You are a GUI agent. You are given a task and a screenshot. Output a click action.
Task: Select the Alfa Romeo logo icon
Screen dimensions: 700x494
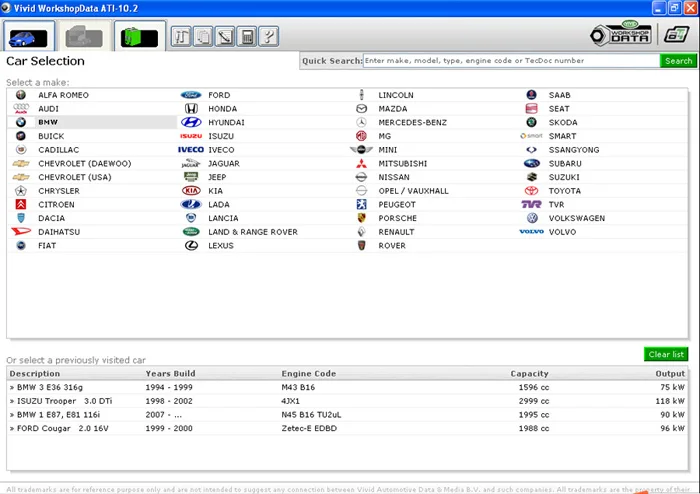point(21,95)
